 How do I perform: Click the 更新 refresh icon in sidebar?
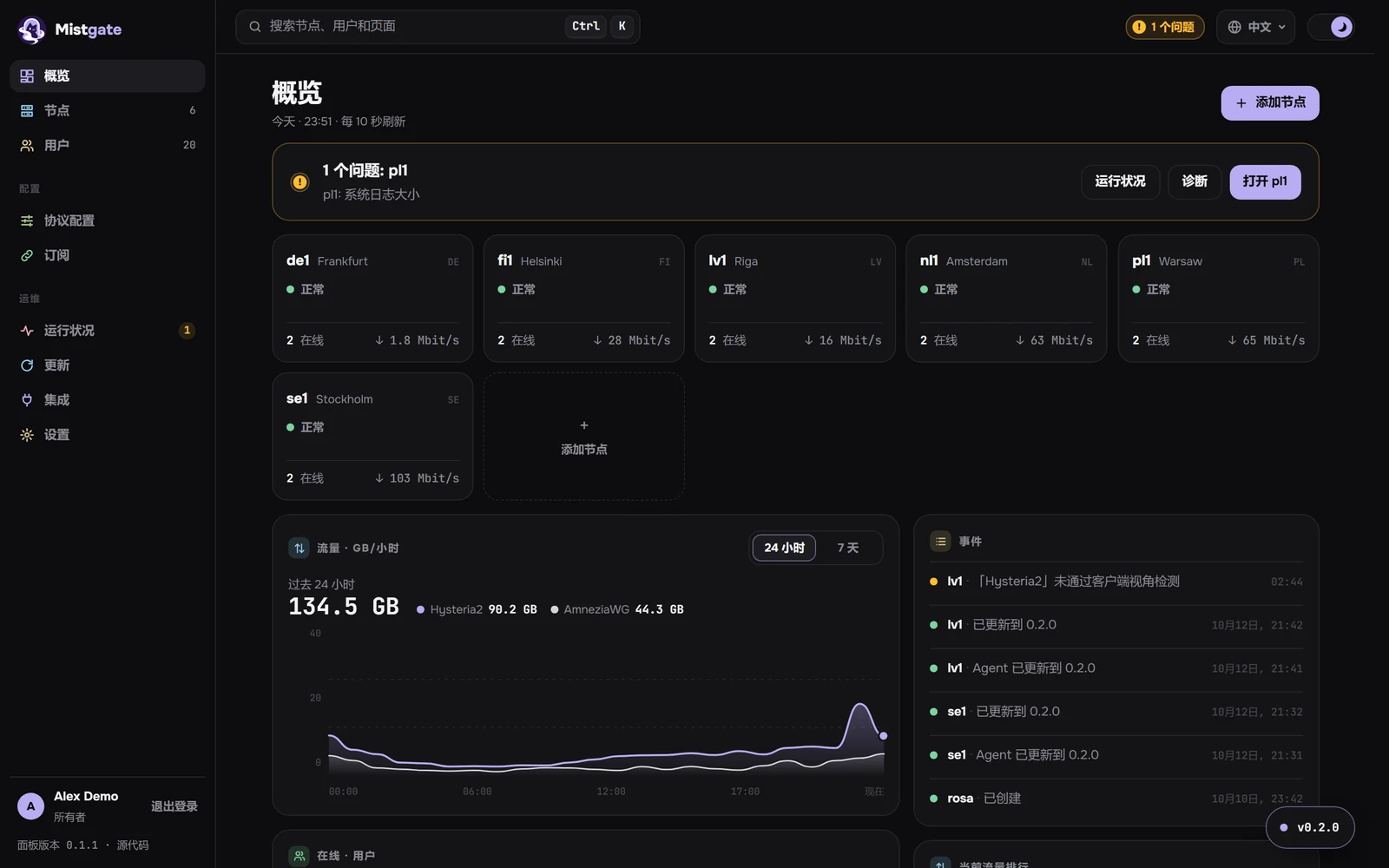[x=27, y=365]
